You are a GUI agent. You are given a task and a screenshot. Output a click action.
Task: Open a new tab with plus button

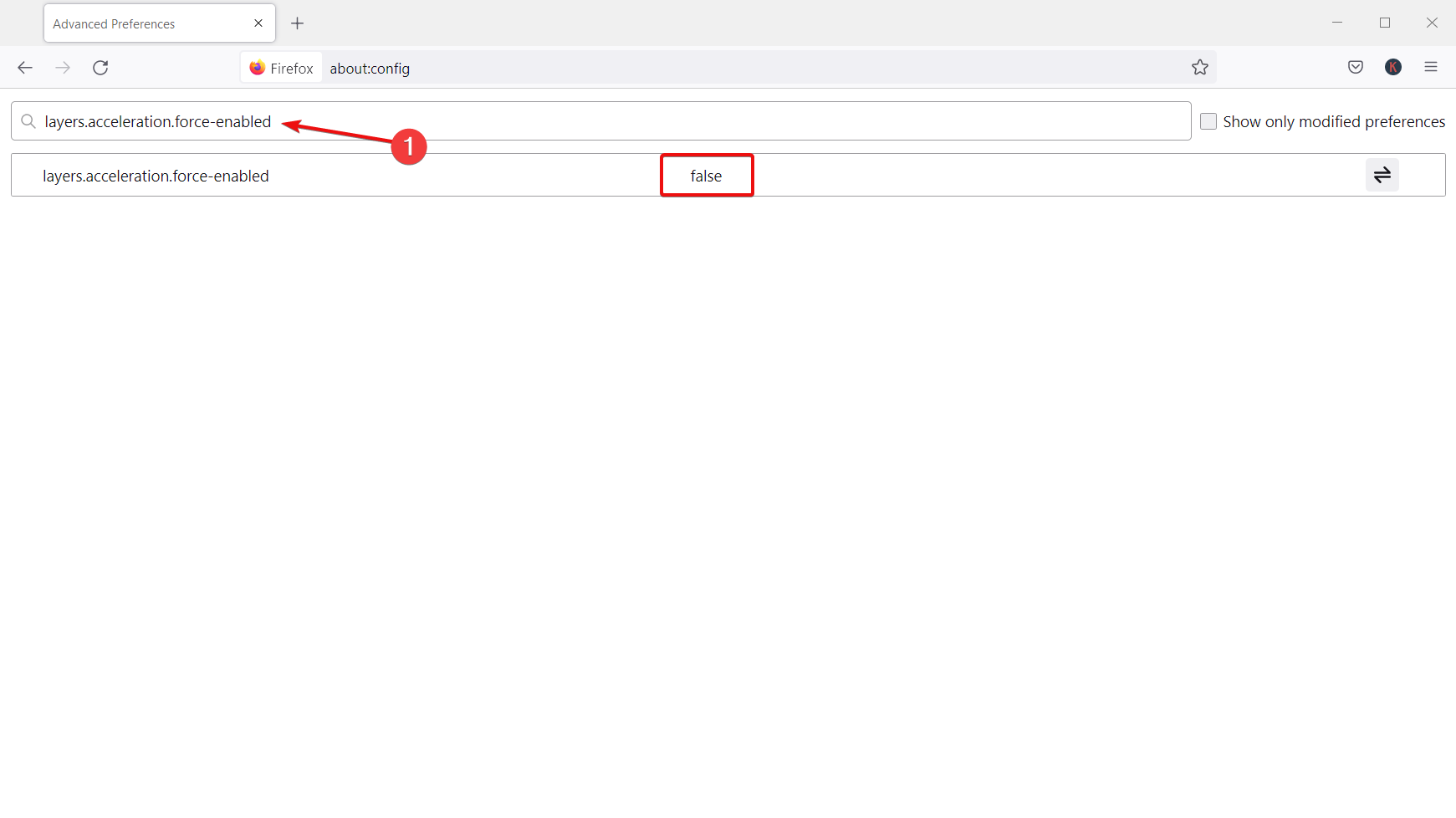(297, 23)
